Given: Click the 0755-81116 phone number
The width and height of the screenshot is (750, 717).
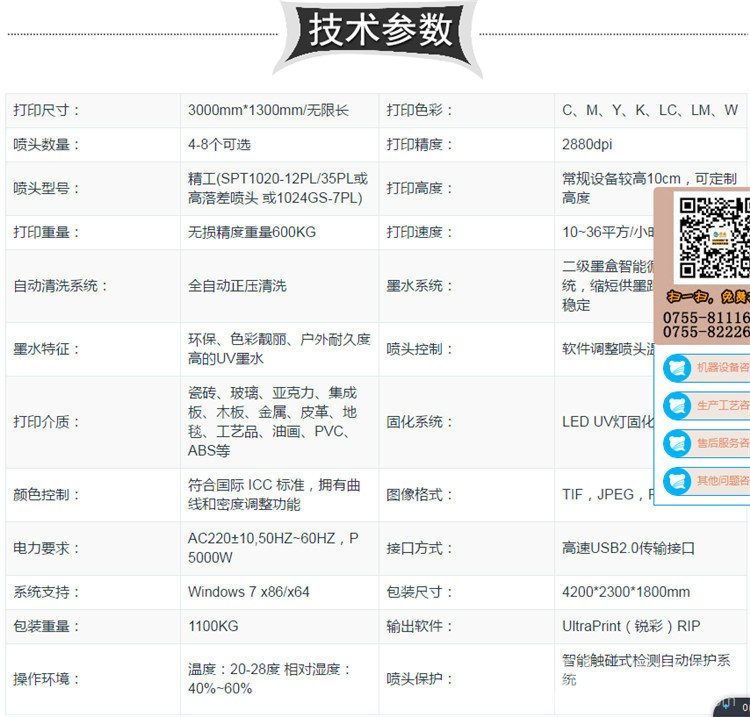Looking at the screenshot, I should coord(706,318).
